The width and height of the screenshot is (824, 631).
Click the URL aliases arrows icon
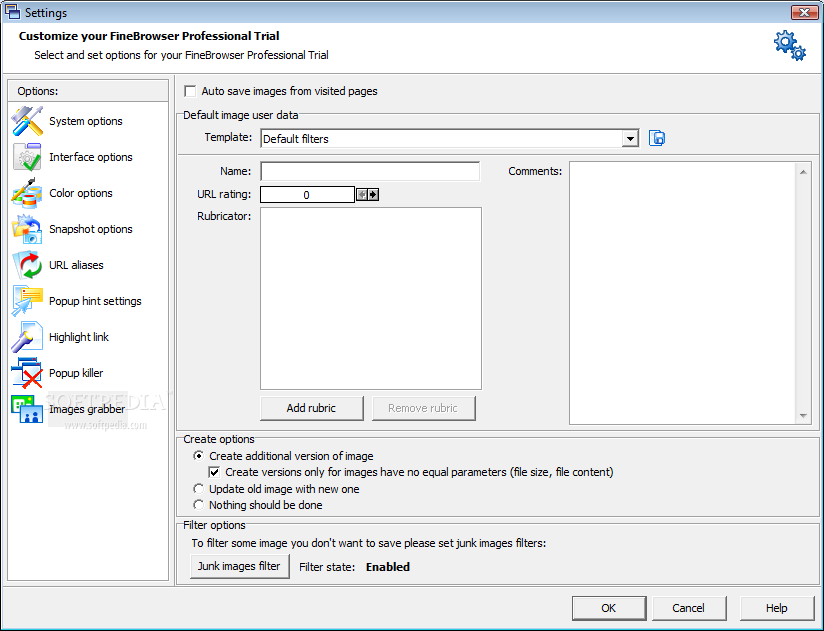[x=27, y=265]
